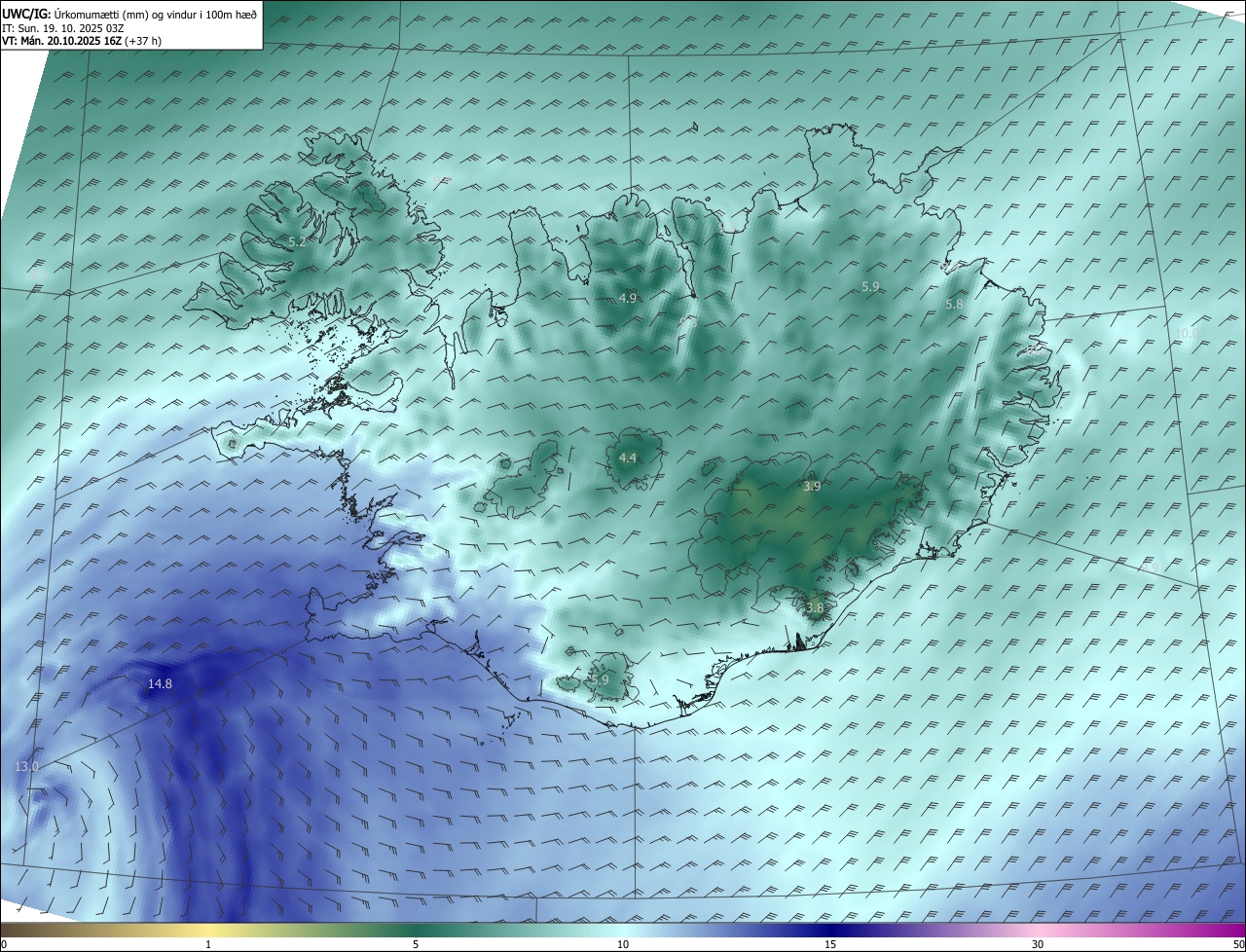The height and width of the screenshot is (952, 1246).
Task: Select the 30 tick on the color scale
Action: pos(1038,944)
